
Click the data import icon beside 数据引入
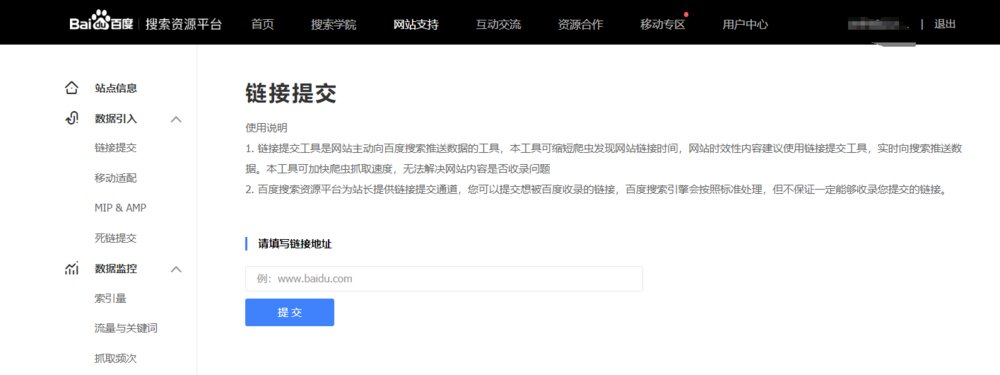71,119
